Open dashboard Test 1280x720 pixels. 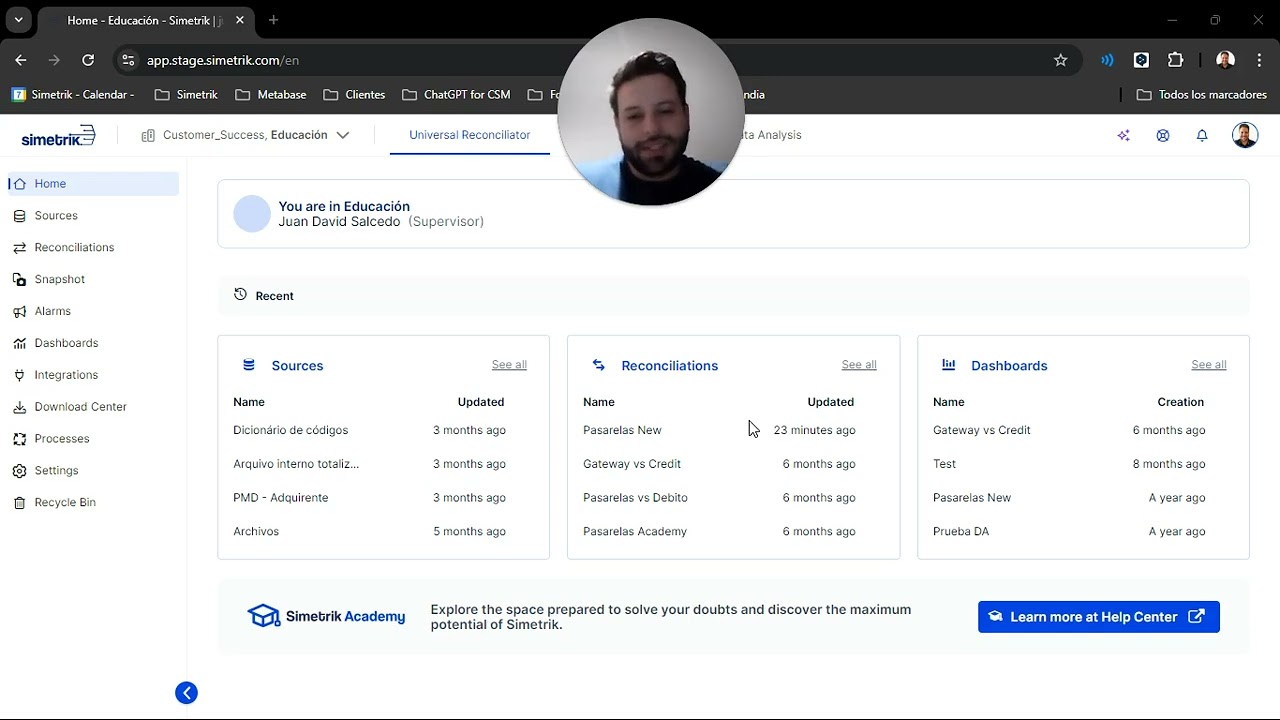pos(945,464)
